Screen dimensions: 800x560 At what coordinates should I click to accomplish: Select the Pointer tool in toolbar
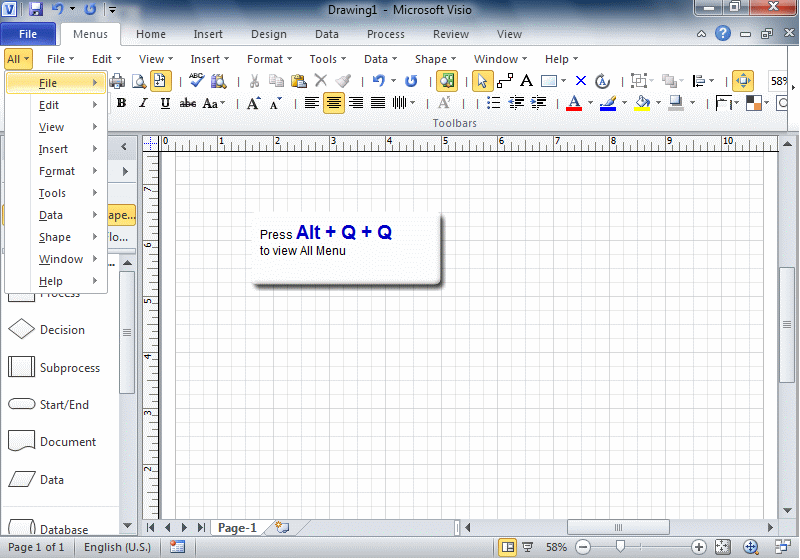tap(482, 81)
